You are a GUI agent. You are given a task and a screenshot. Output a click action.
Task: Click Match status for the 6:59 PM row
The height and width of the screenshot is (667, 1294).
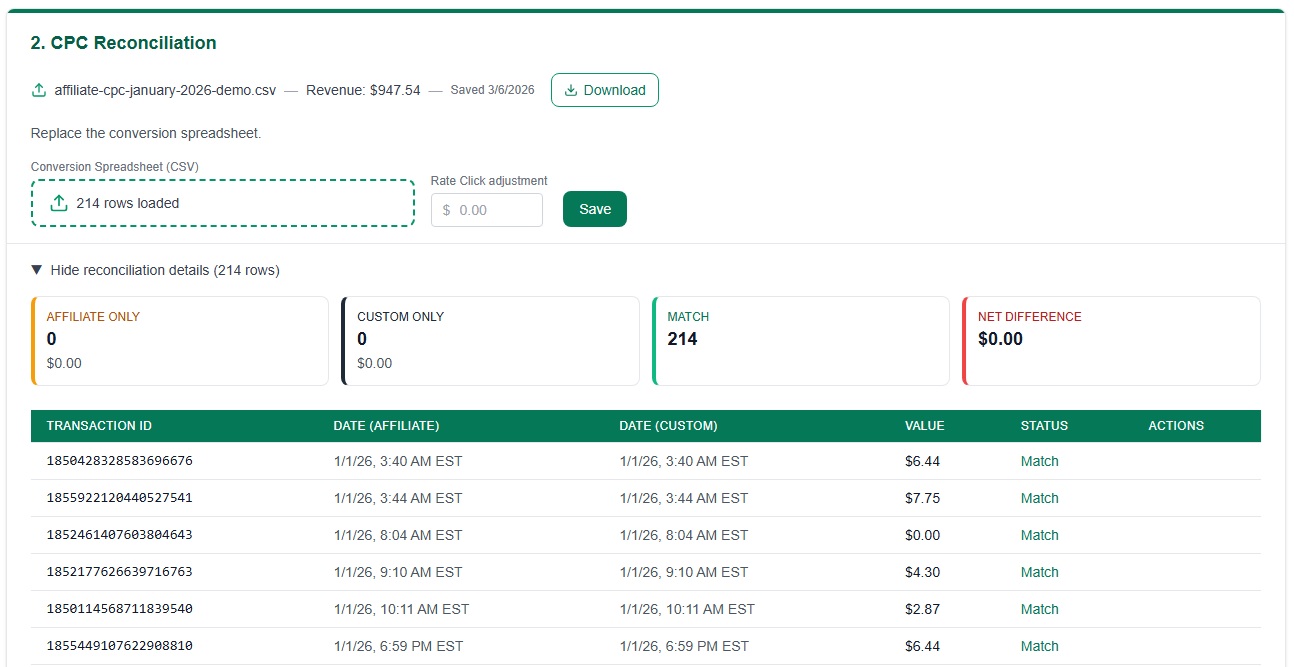[x=1039, y=646]
